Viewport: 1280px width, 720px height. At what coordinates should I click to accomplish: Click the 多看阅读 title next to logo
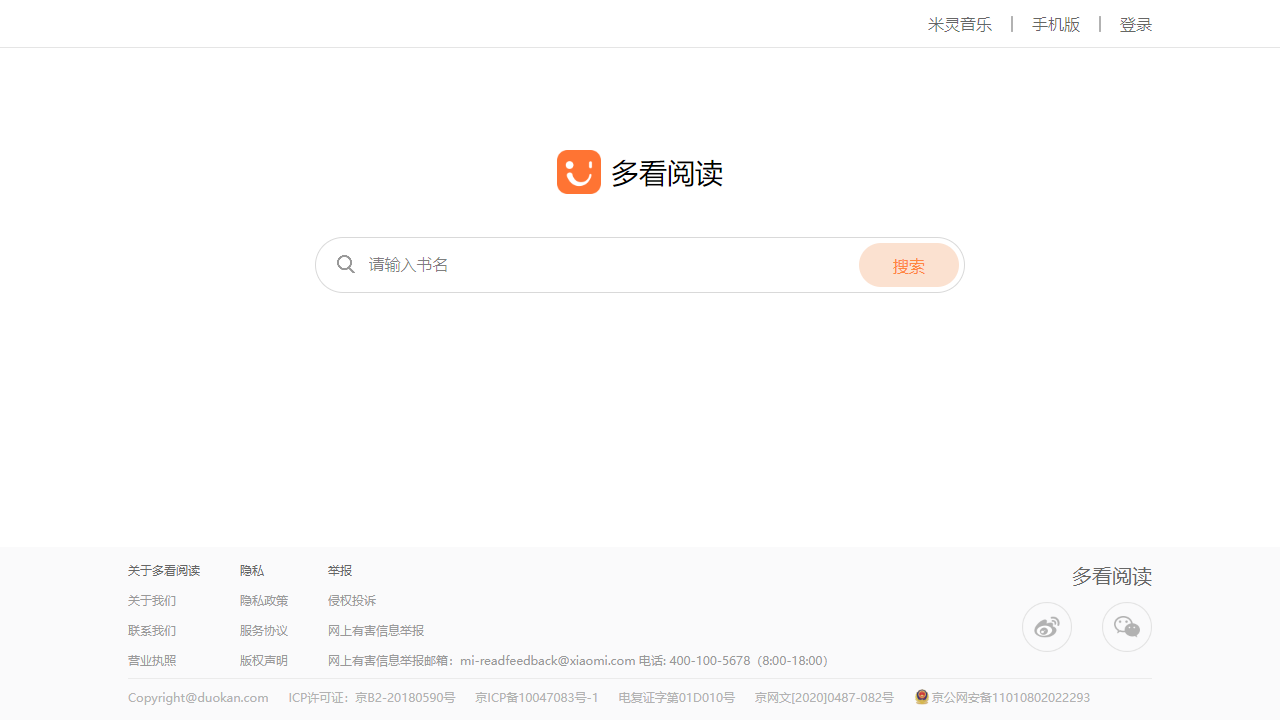click(667, 173)
